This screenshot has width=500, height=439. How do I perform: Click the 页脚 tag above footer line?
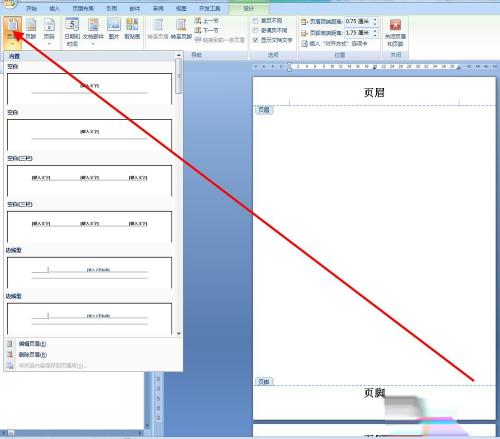[264, 381]
